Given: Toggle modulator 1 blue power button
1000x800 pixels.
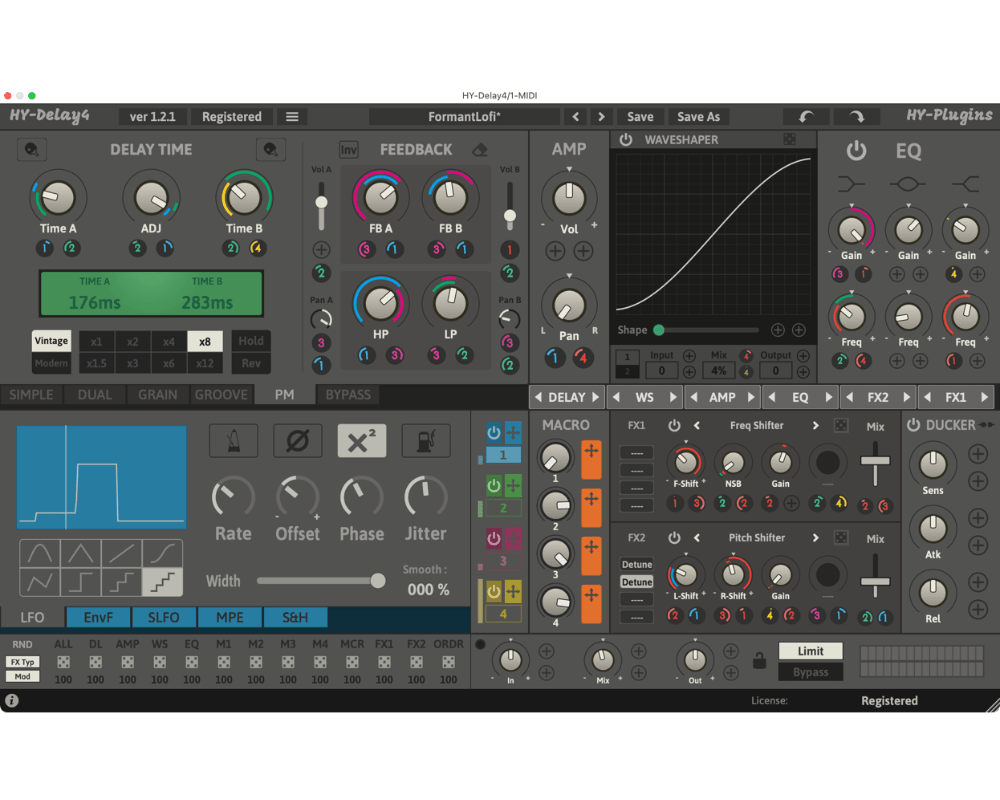Looking at the screenshot, I should (x=494, y=433).
